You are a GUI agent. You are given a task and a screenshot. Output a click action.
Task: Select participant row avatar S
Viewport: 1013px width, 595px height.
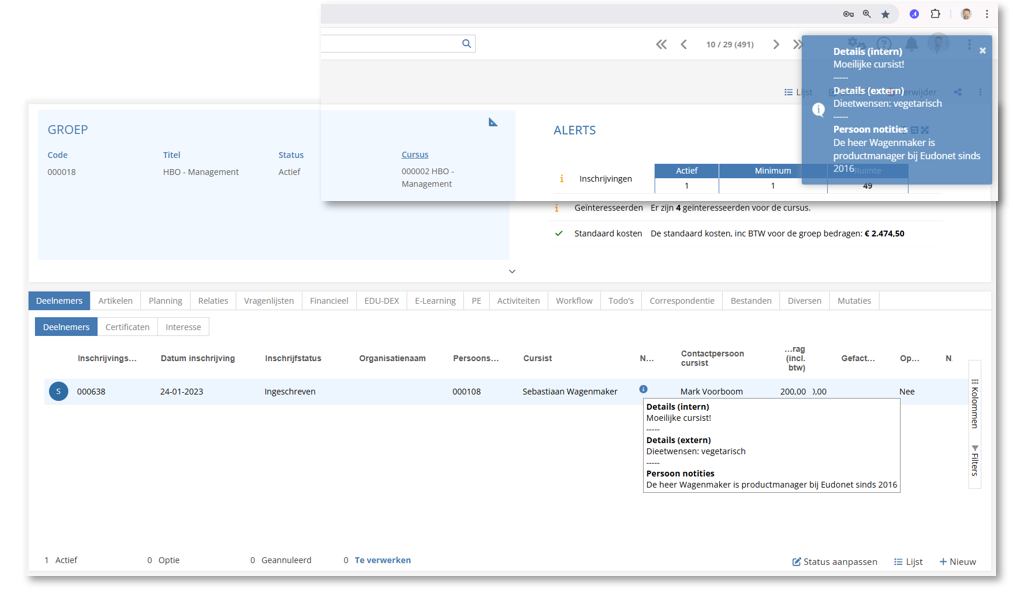58,391
